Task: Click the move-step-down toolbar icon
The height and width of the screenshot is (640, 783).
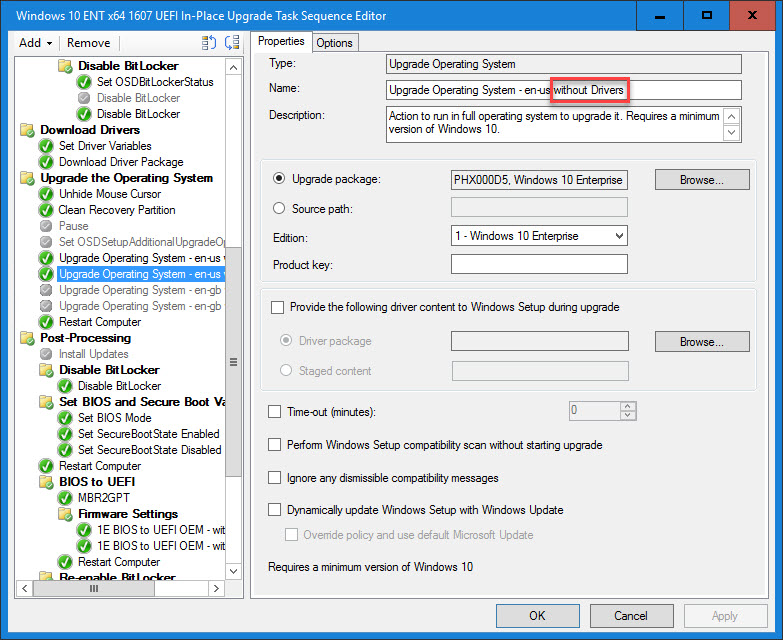Action: [x=232, y=43]
